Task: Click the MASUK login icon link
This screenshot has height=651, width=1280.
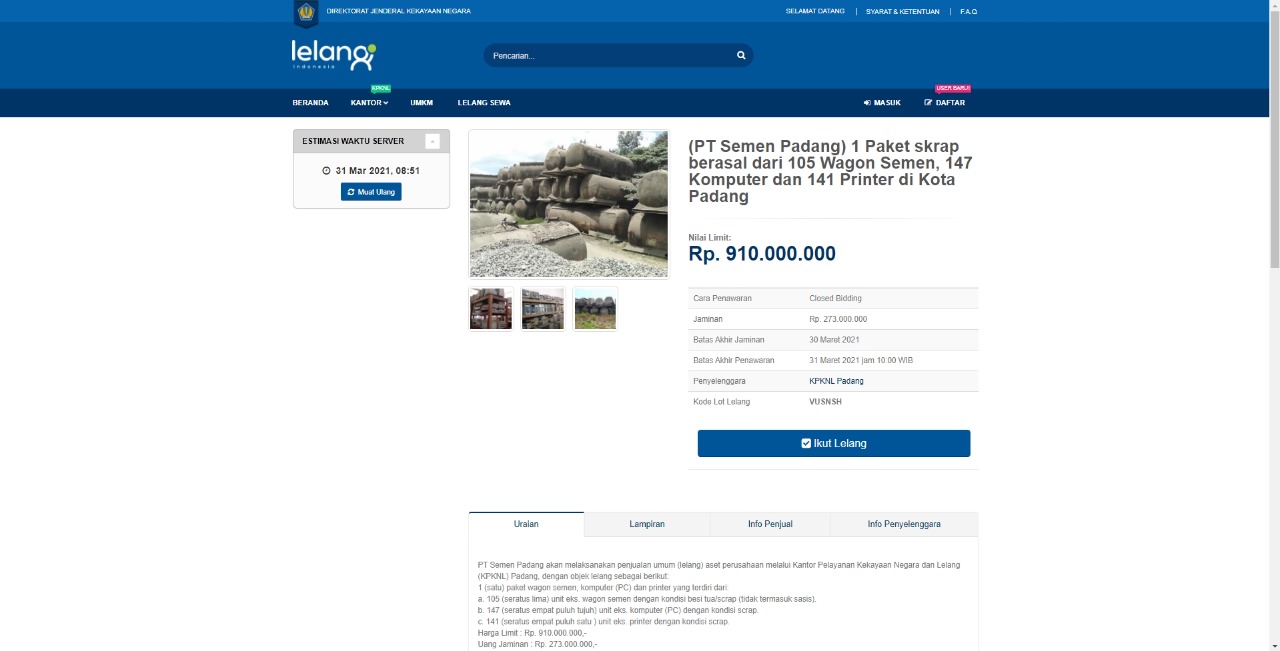Action: coord(882,103)
